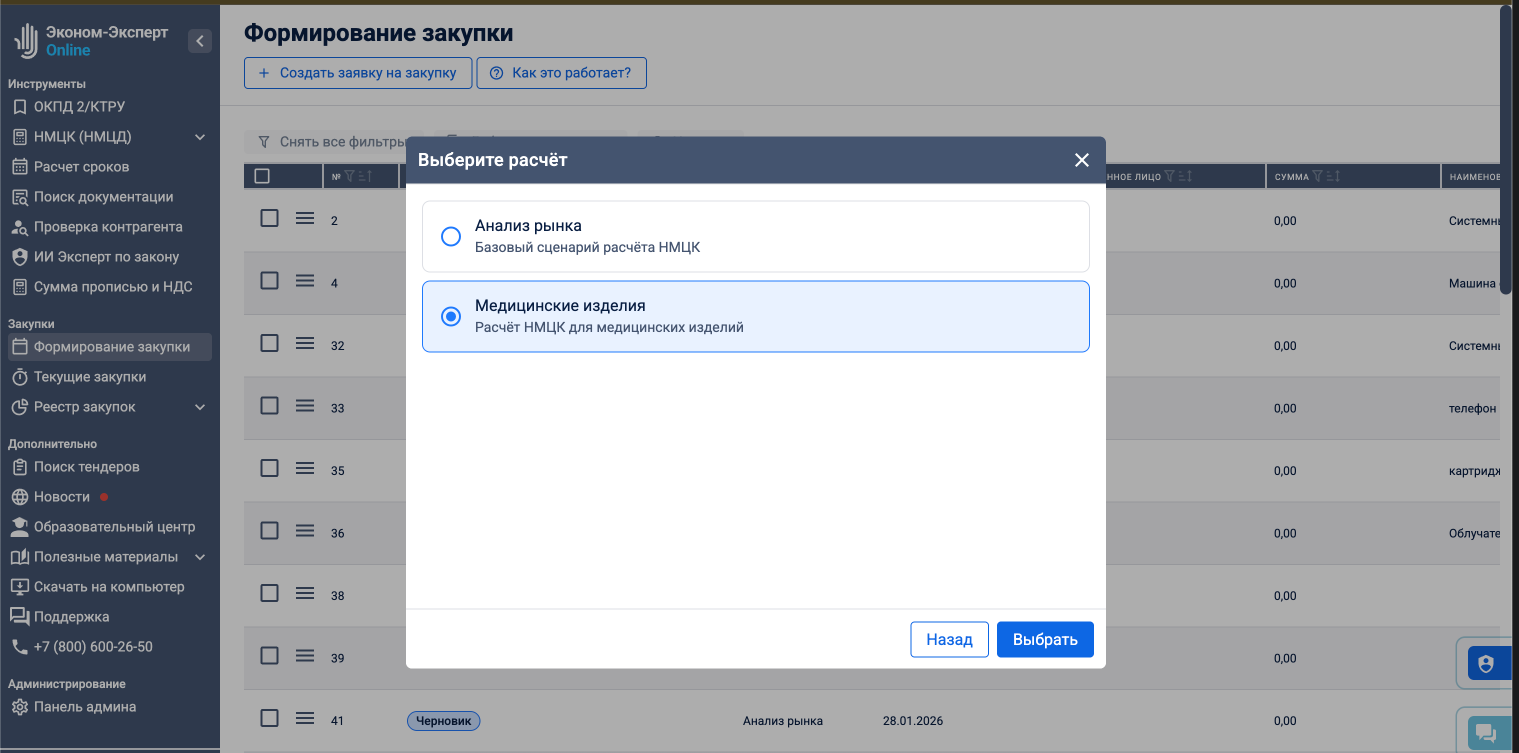
Task: Check the checkbox in row 41
Action: pos(269,718)
